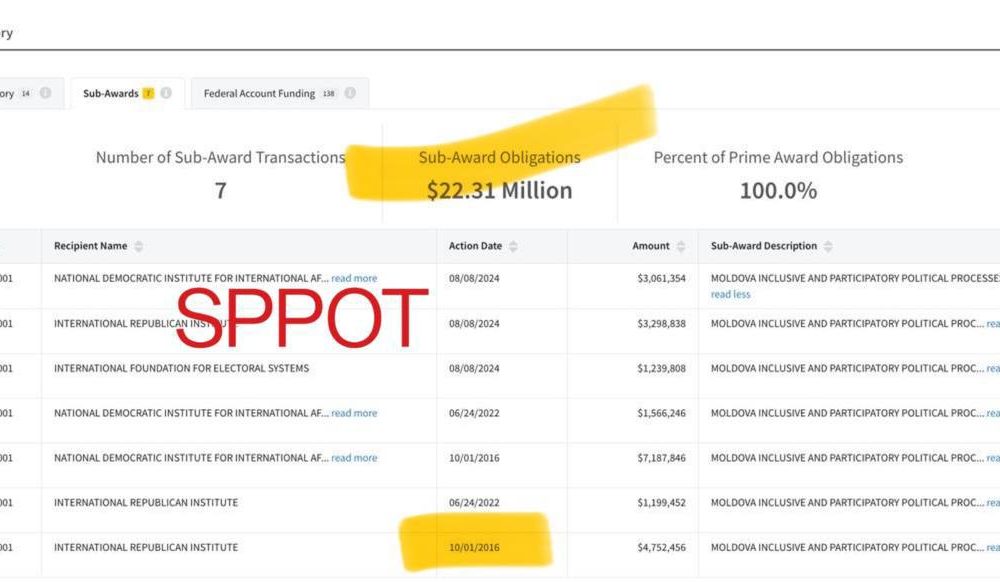The image size is (1000, 583).
Task: Click the highlighted 10/01/2016 date in last row
Action: tap(475, 547)
